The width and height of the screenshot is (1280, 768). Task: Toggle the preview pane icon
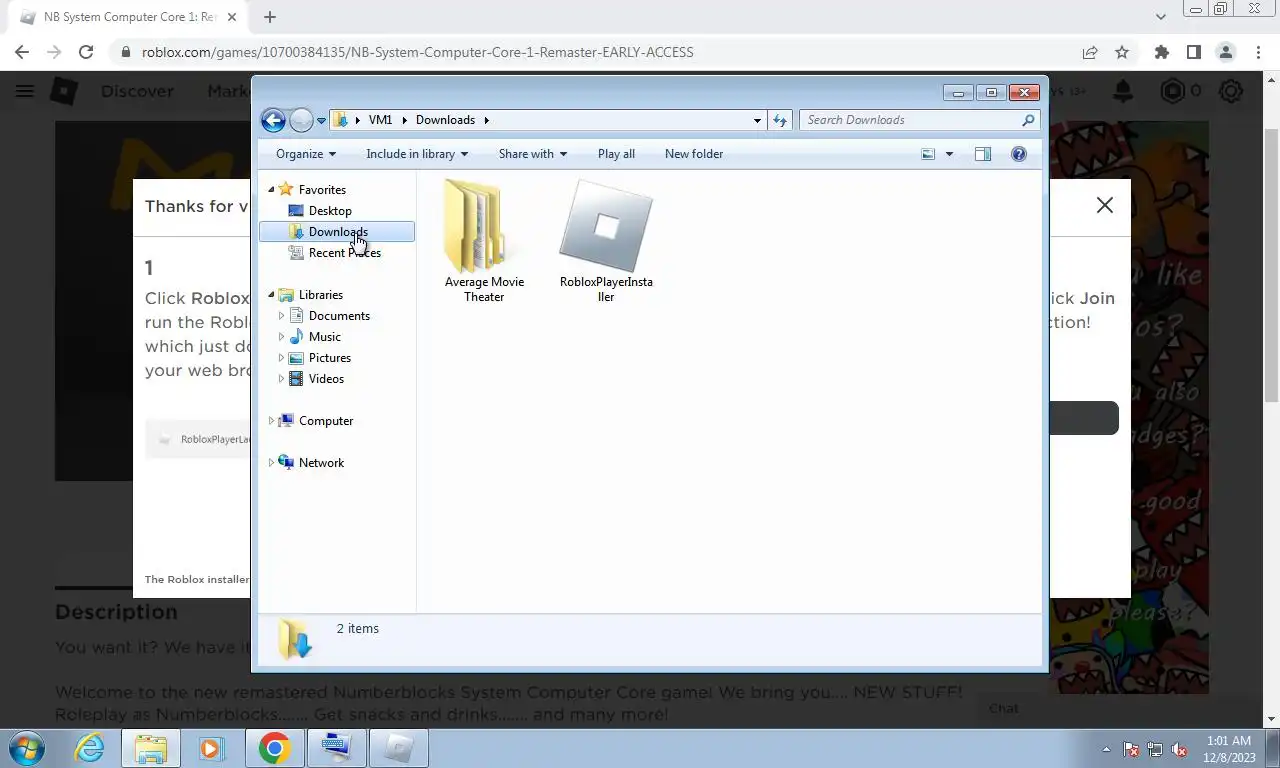pos(983,154)
